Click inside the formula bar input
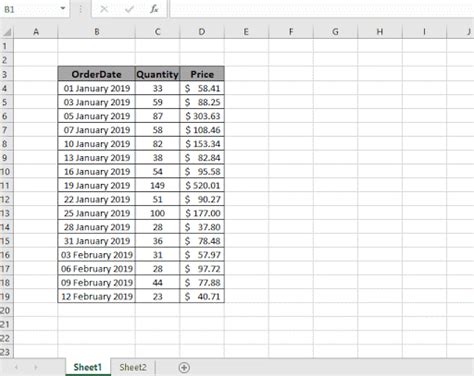 coord(322,9)
